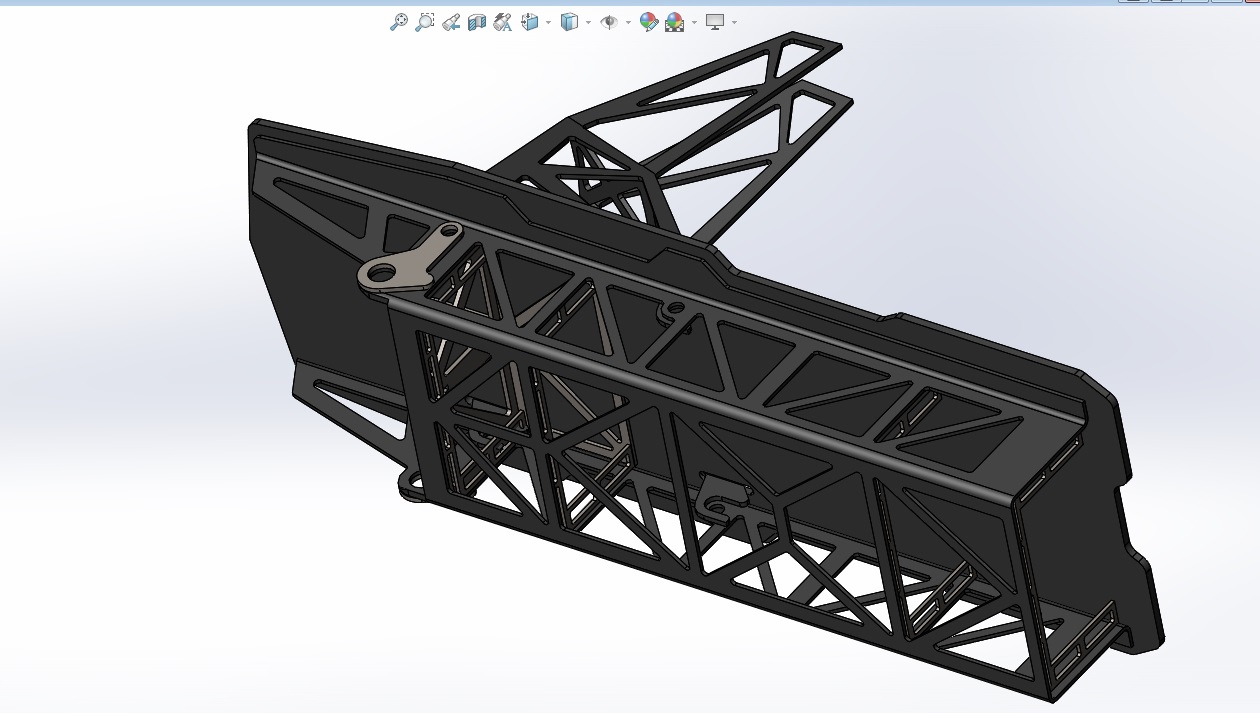Image resolution: width=1260 pixels, height=713 pixels.
Task: Open the Apply Scene dropdown arrow
Action: click(x=694, y=22)
